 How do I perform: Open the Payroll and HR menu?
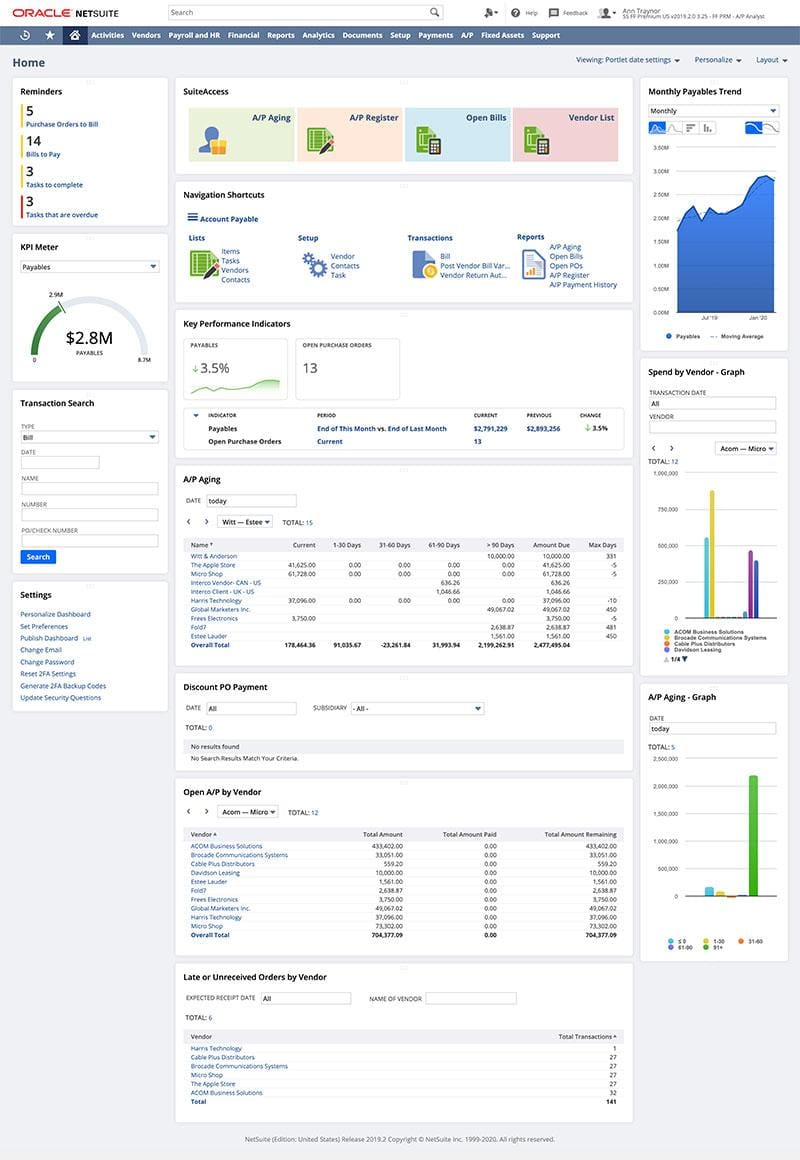tap(194, 35)
